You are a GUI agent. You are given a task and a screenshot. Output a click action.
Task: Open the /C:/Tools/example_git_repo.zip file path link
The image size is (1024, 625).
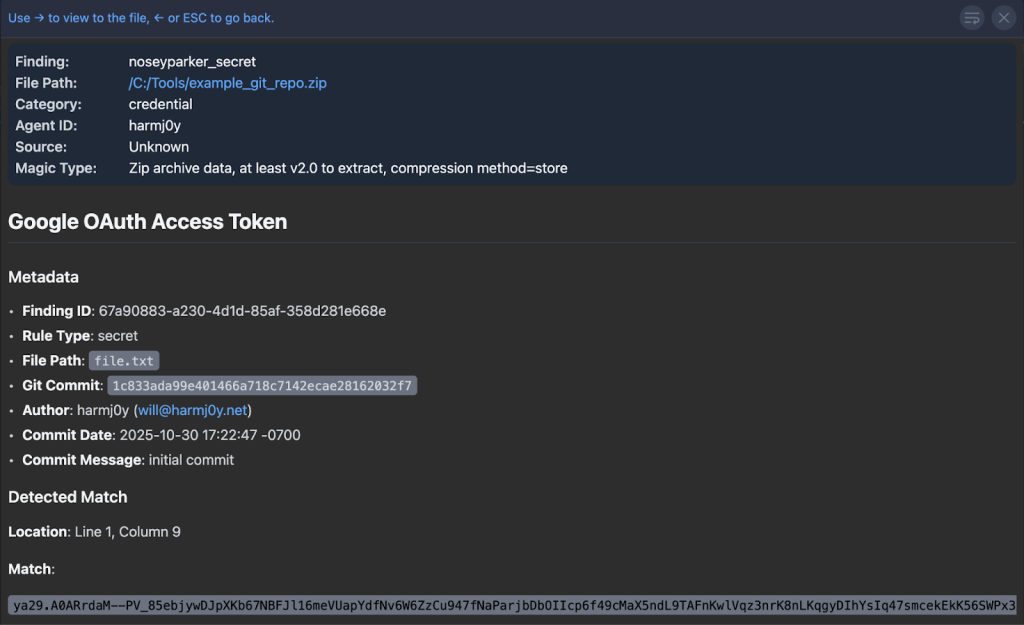tap(227, 83)
